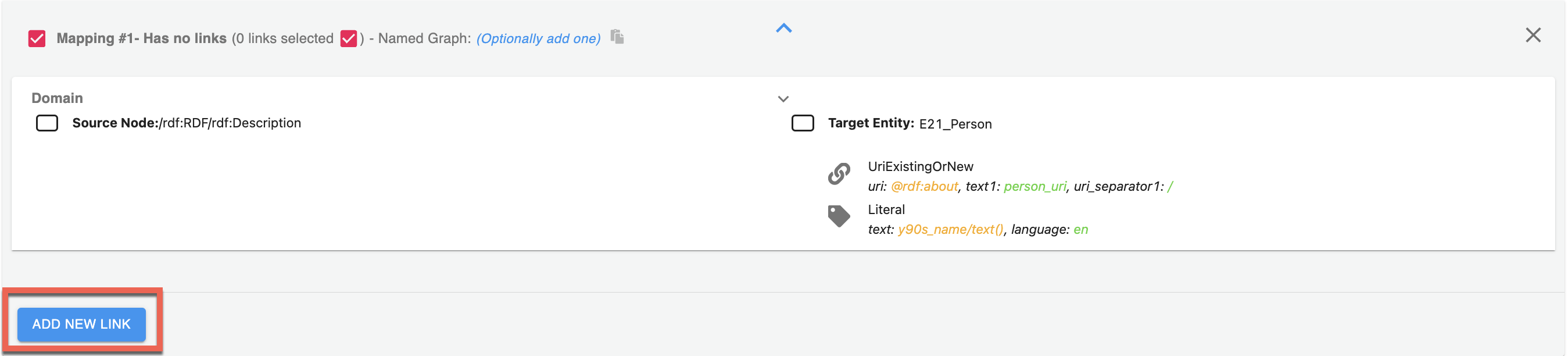Image resolution: width=1568 pixels, height=356 pixels.
Task: Collapse the mapping with the blue up chevron
Action: click(x=783, y=28)
